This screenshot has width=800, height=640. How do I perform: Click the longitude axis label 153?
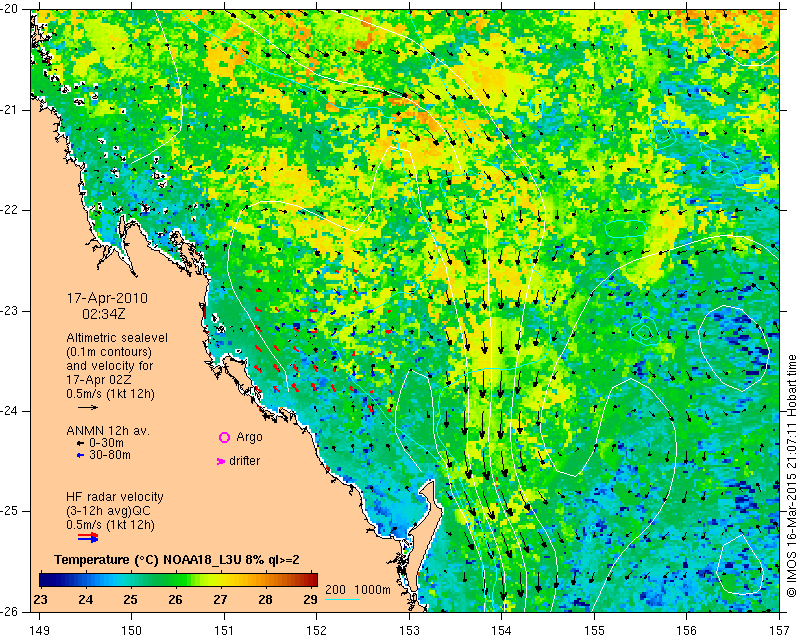(x=409, y=631)
